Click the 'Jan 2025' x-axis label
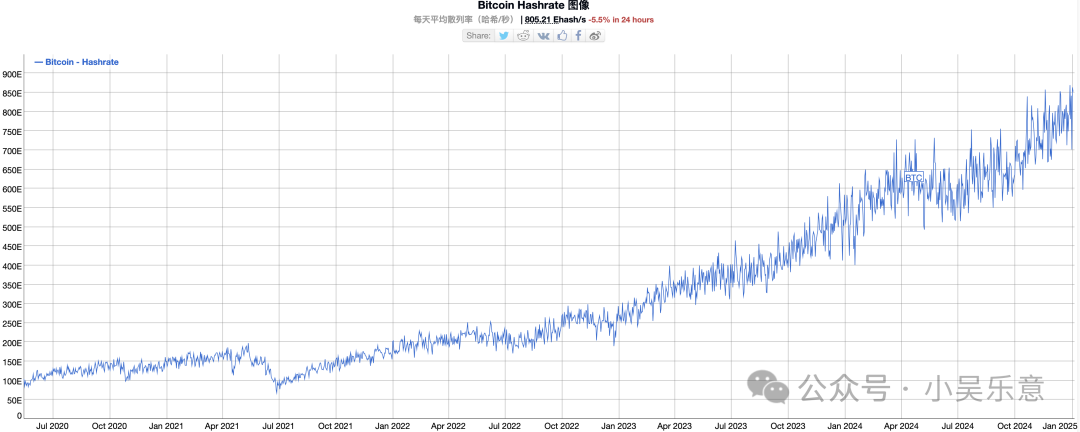 1058,426
